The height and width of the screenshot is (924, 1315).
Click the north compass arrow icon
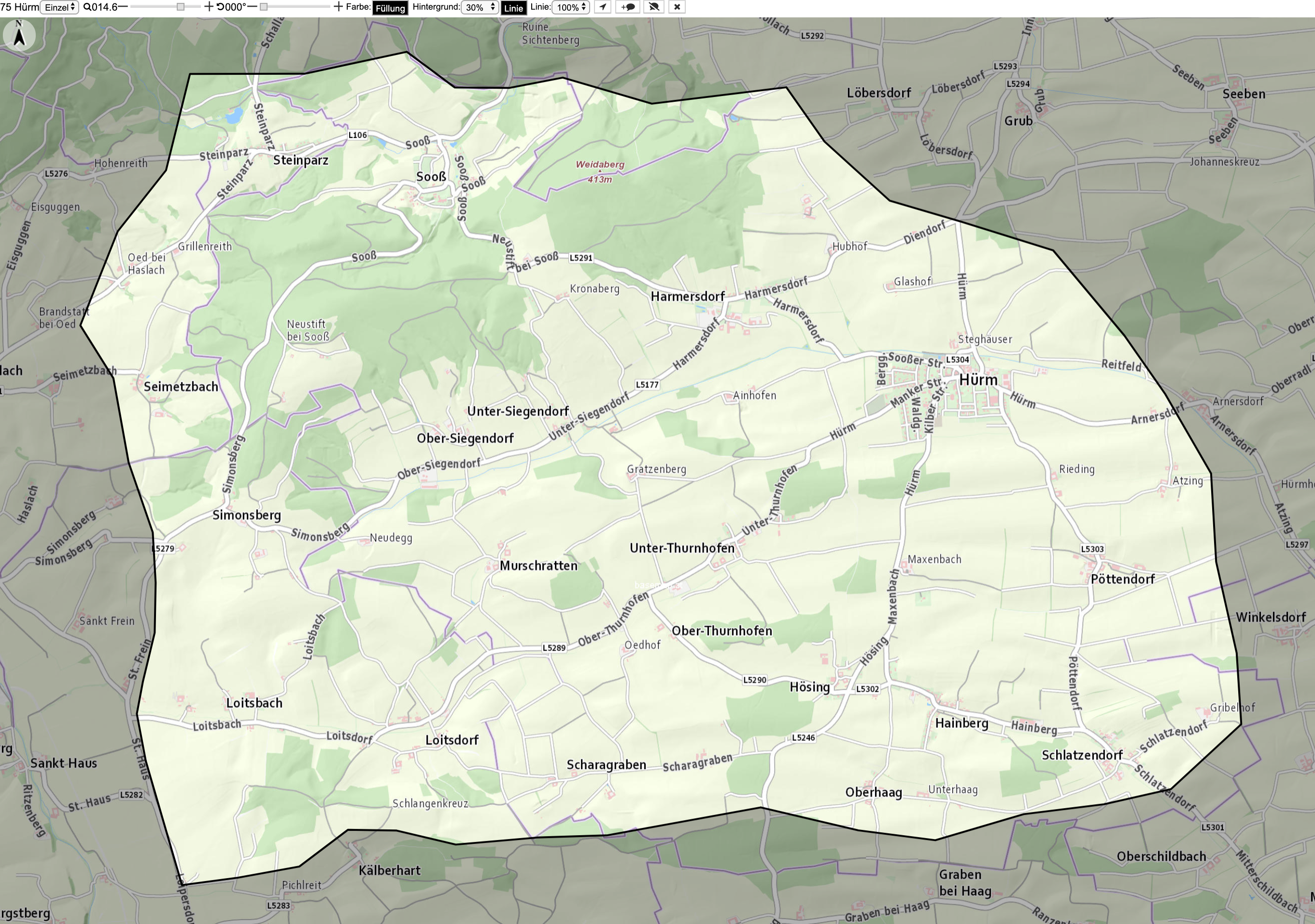coord(19,36)
